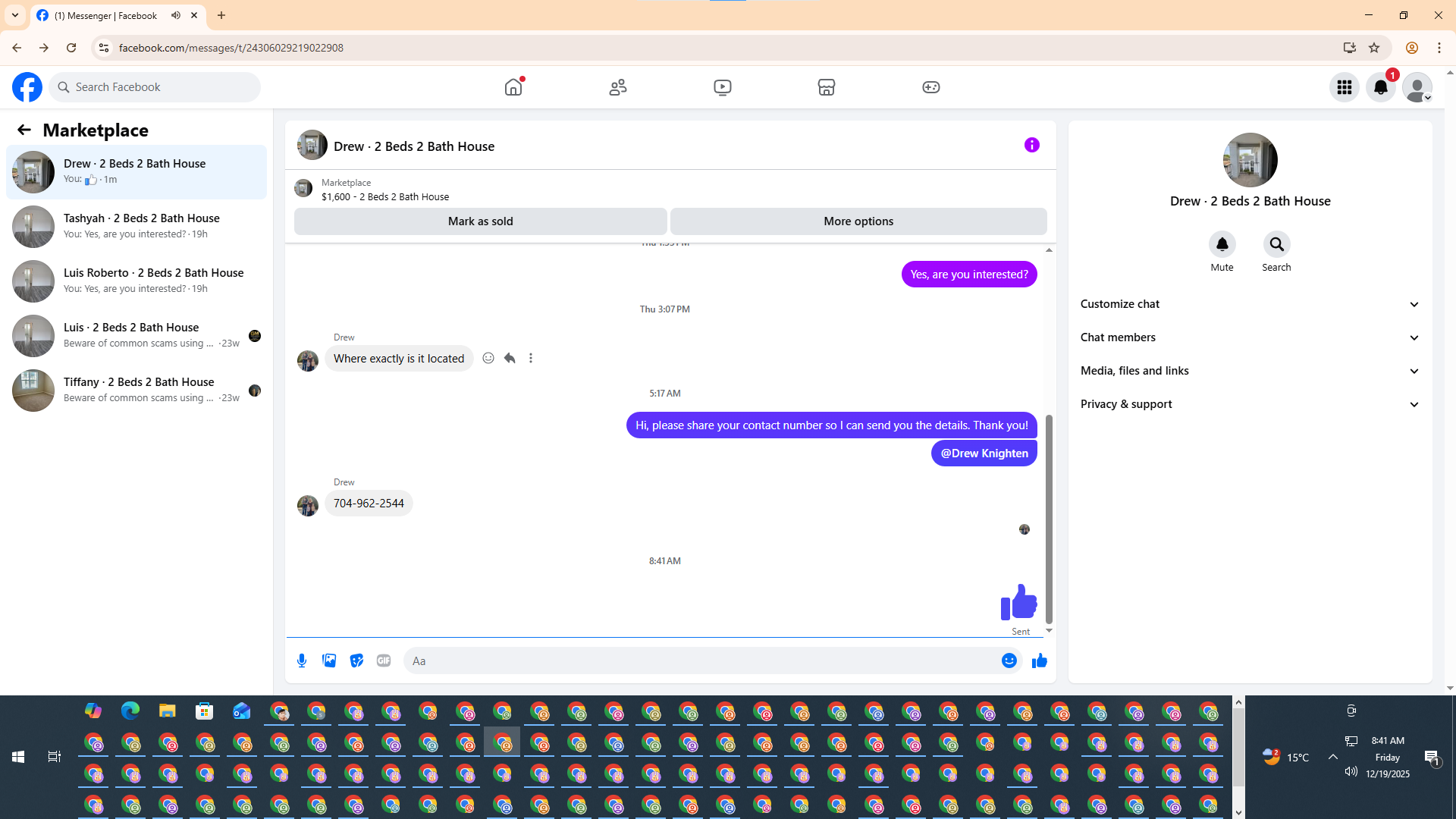This screenshot has width=1456, height=819.
Task: Mute the Drew conversation
Action: 1222,244
